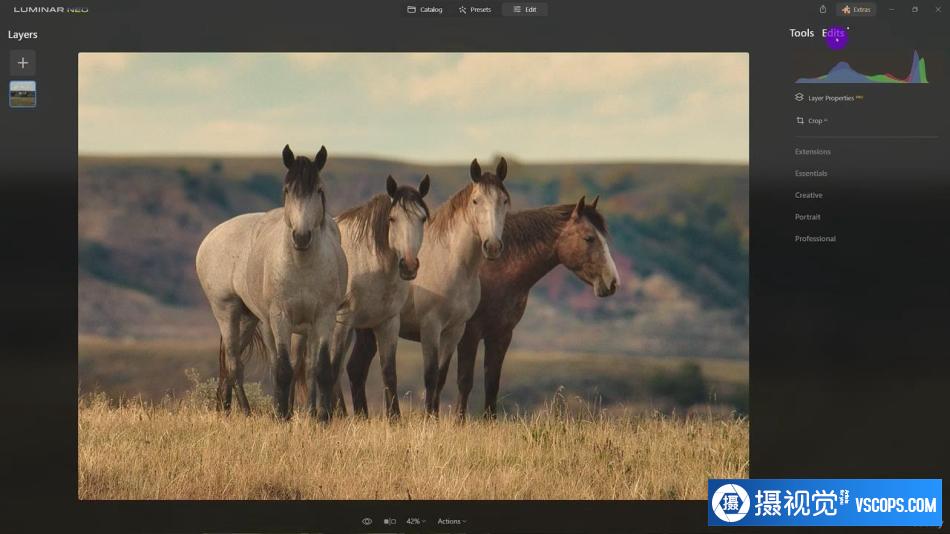The image size is (950, 534).
Task: Click the histogram display
Action: [861, 66]
